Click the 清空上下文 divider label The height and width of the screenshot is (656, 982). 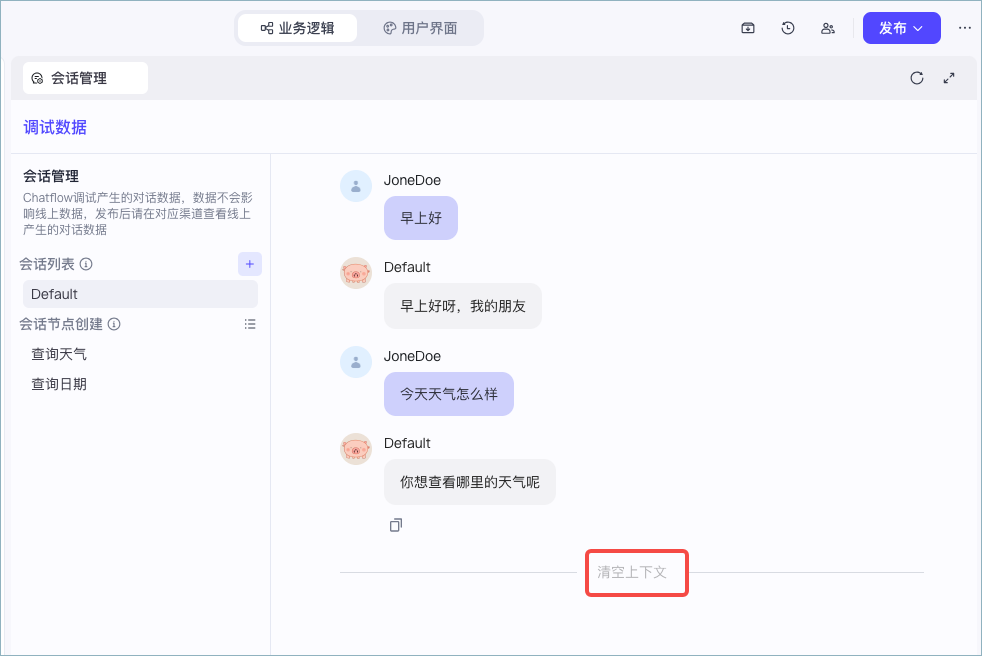[632, 572]
